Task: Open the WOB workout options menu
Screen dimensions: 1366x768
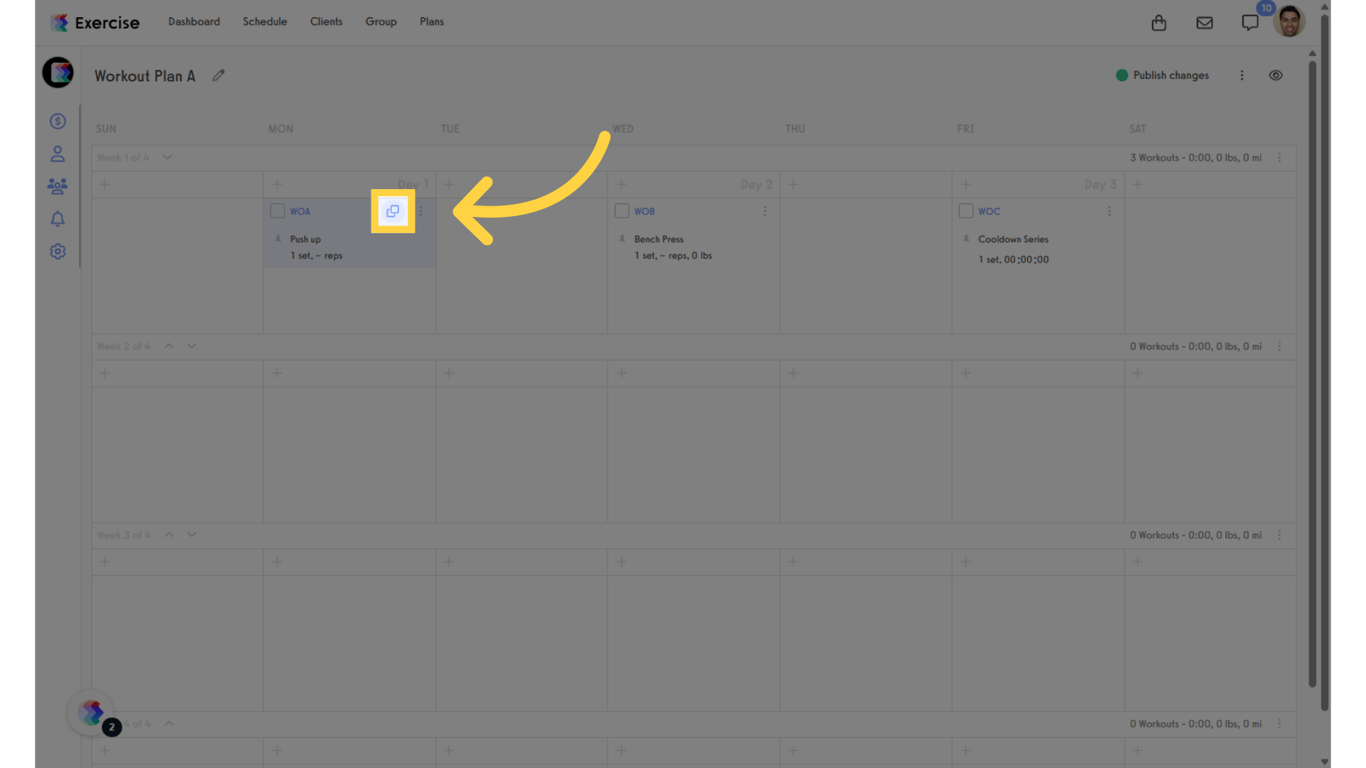Action: pos(765,211)
